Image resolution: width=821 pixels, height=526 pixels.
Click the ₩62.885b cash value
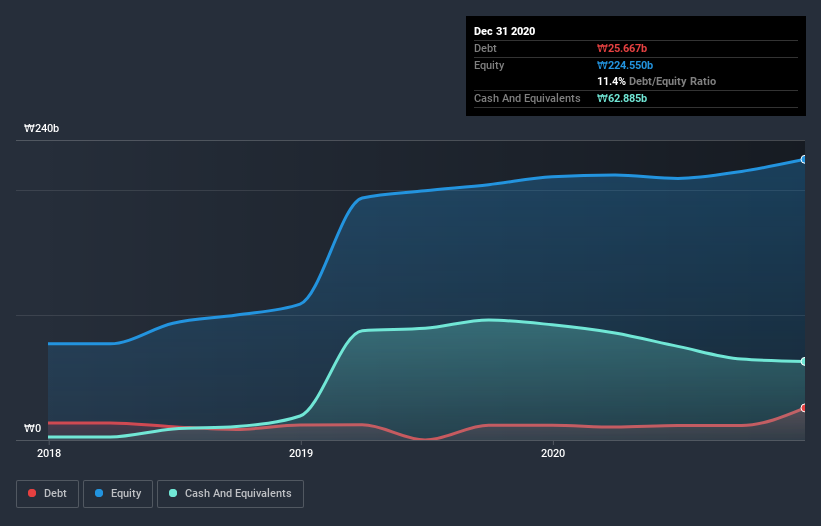pos(622,98)
